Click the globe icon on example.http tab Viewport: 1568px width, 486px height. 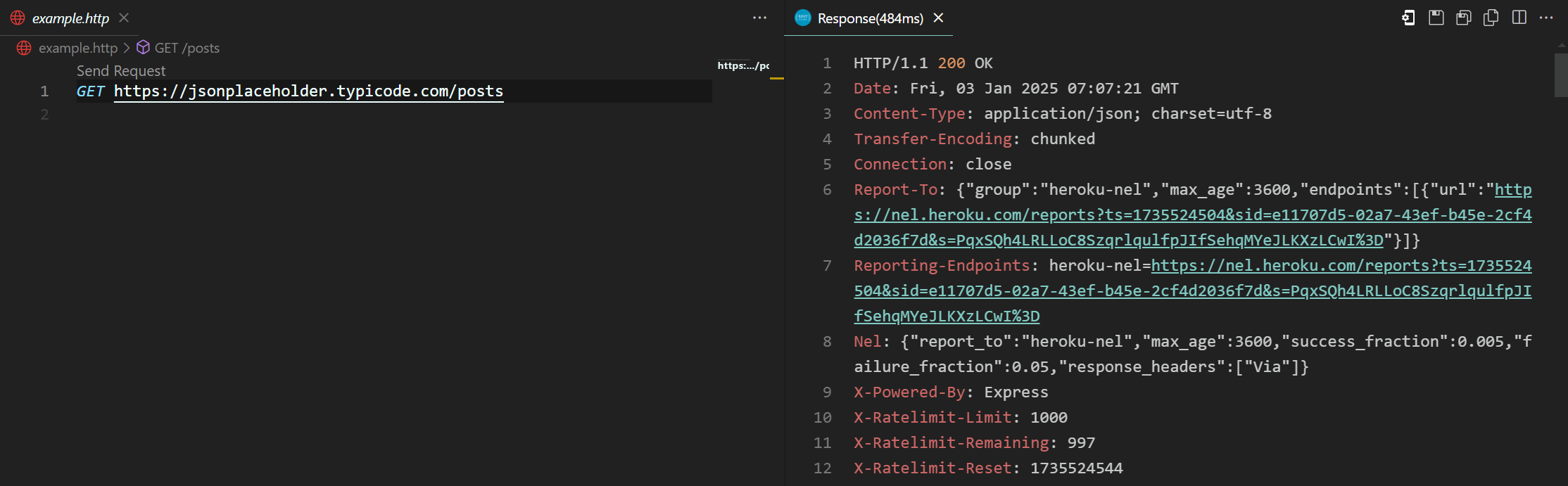tap(18, 18)
